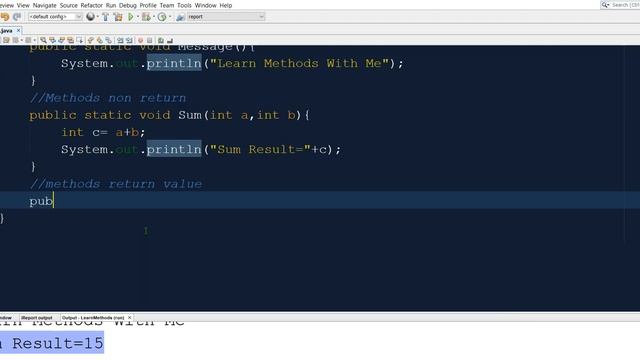Open the Debug menu

127,5
